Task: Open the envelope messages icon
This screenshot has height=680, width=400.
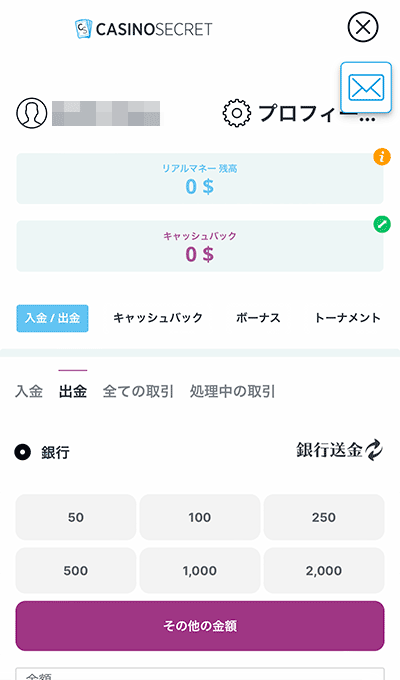Action: pos(366,87)
